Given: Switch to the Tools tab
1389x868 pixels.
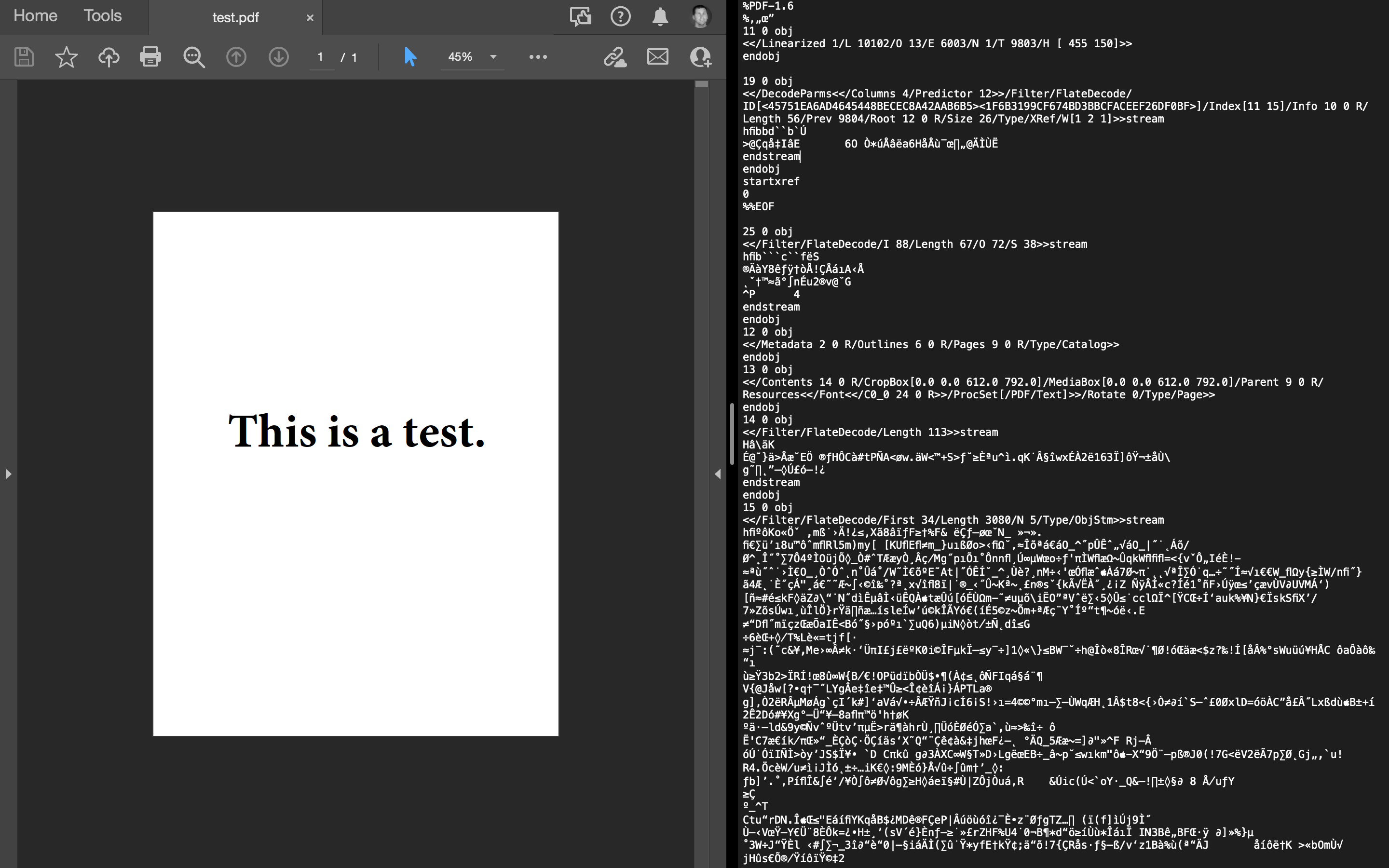Looking at the screenshot, I should click(x=103, y=16).
